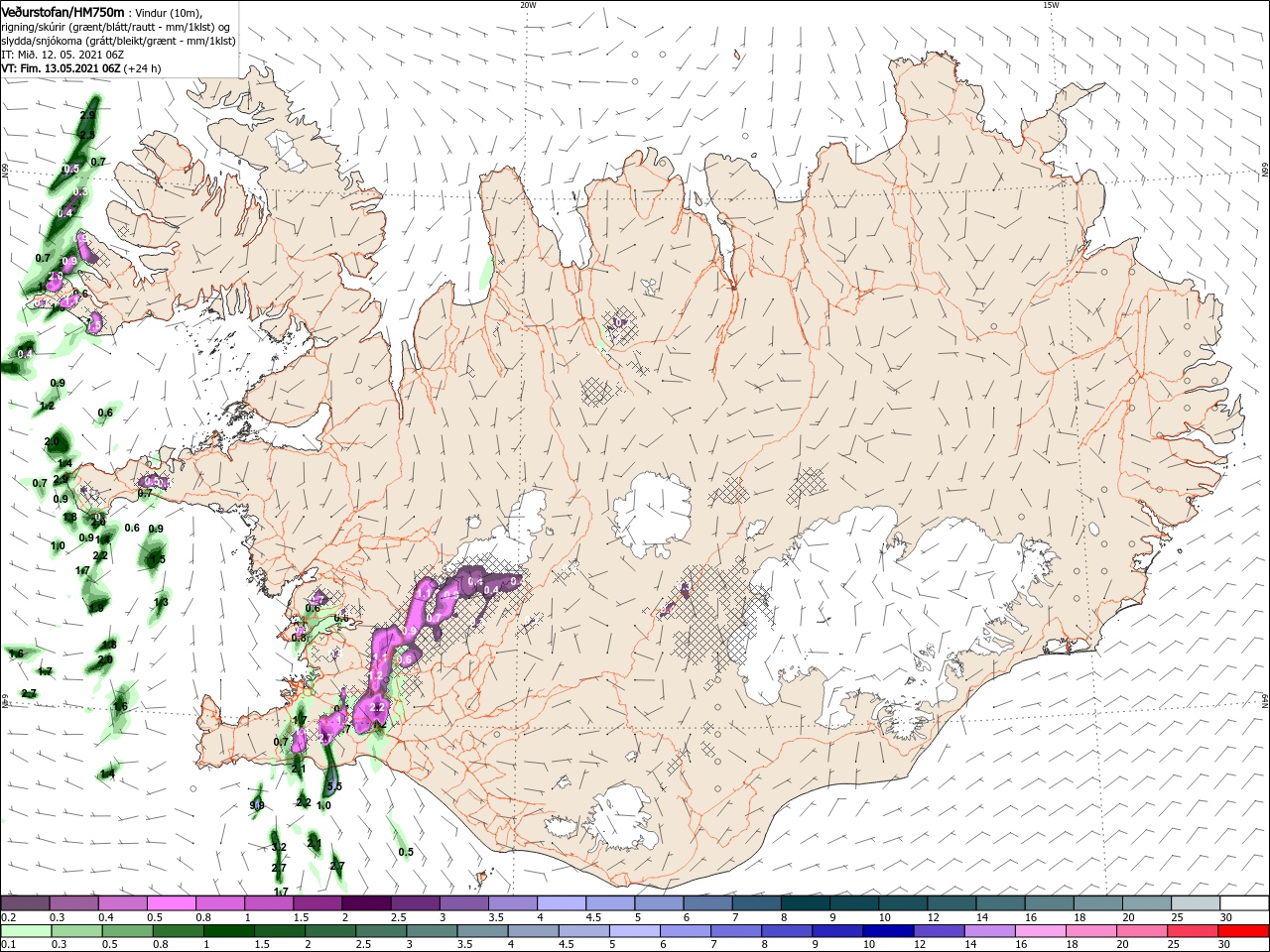
Task: Click the '0.1' number under the lower rain scale
Action: tap(9, 945)
